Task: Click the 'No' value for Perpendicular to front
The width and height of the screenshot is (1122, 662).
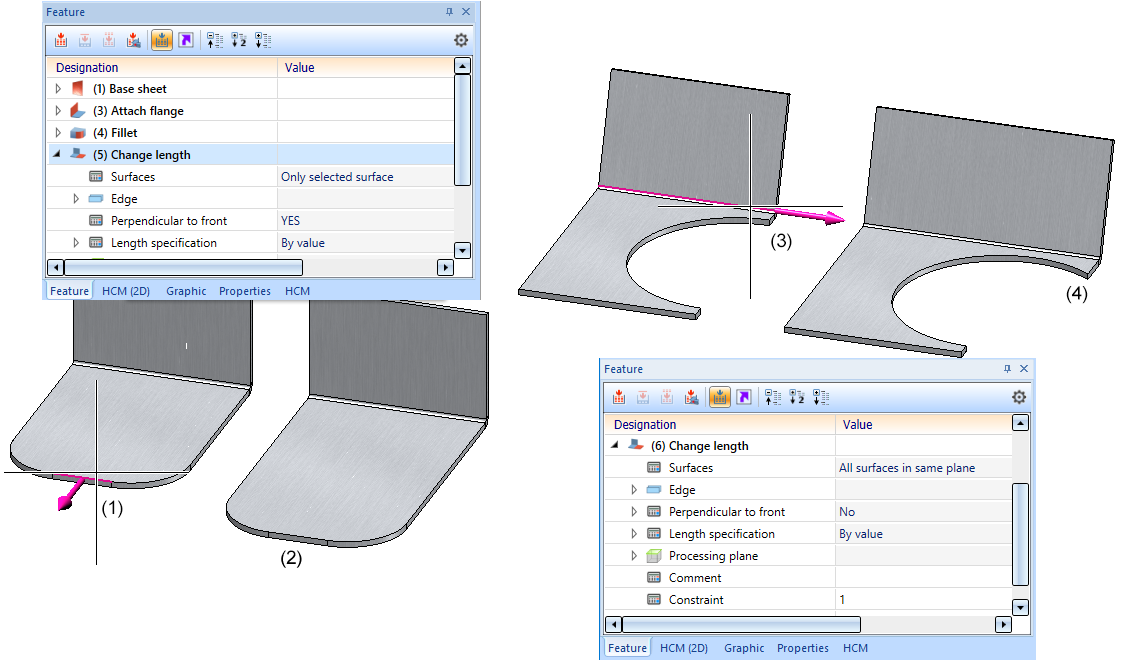Action: click(x=847, y=512)
